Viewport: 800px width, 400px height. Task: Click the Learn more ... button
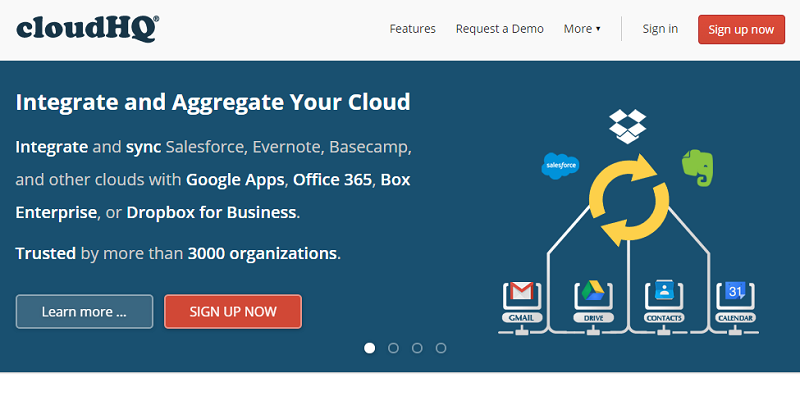(84, 311)
